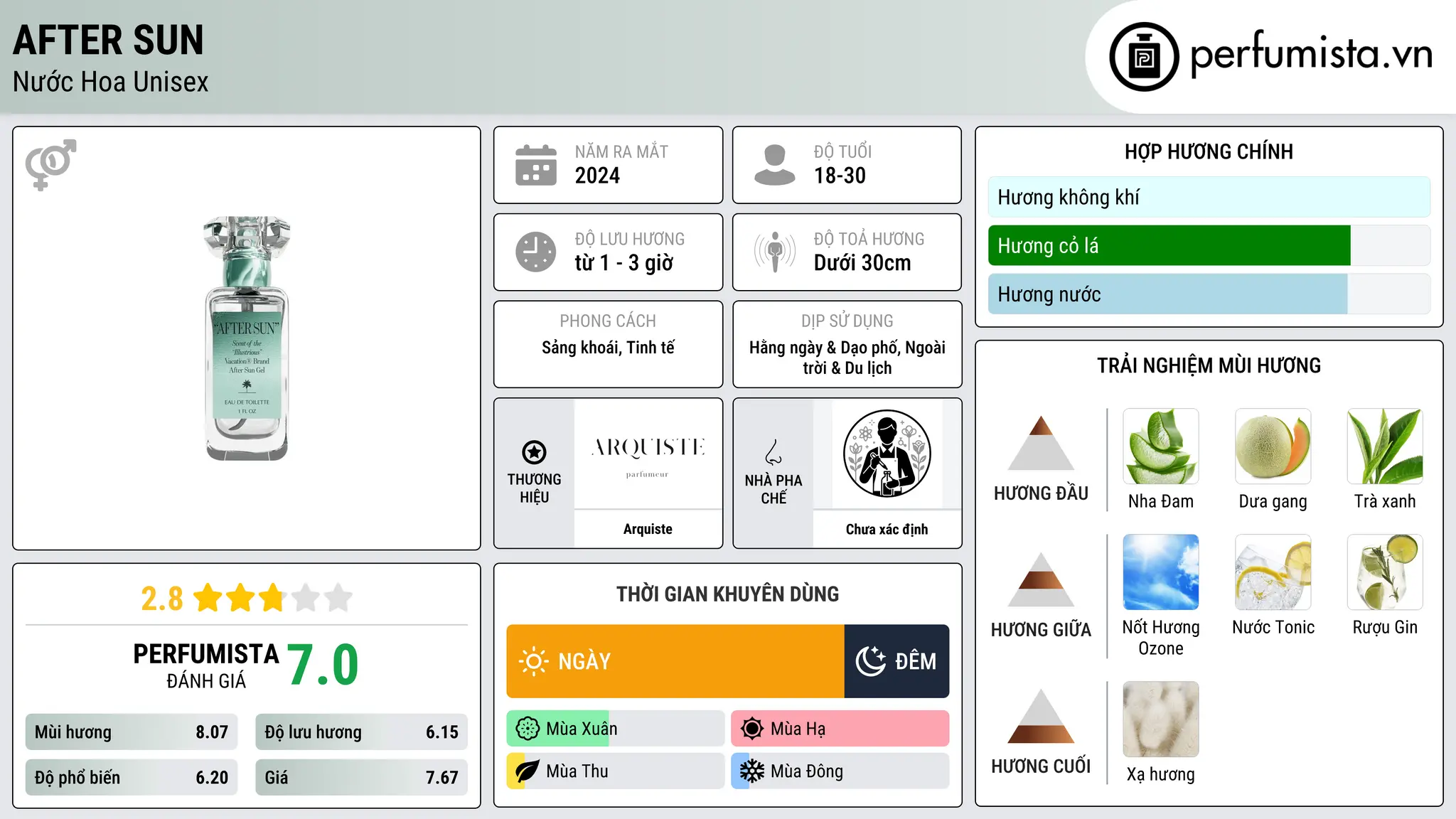Click the blue Hương nước accord bar
Image resolution: width=1456 pixels, height=819 pixels.
pos(1167,294)
